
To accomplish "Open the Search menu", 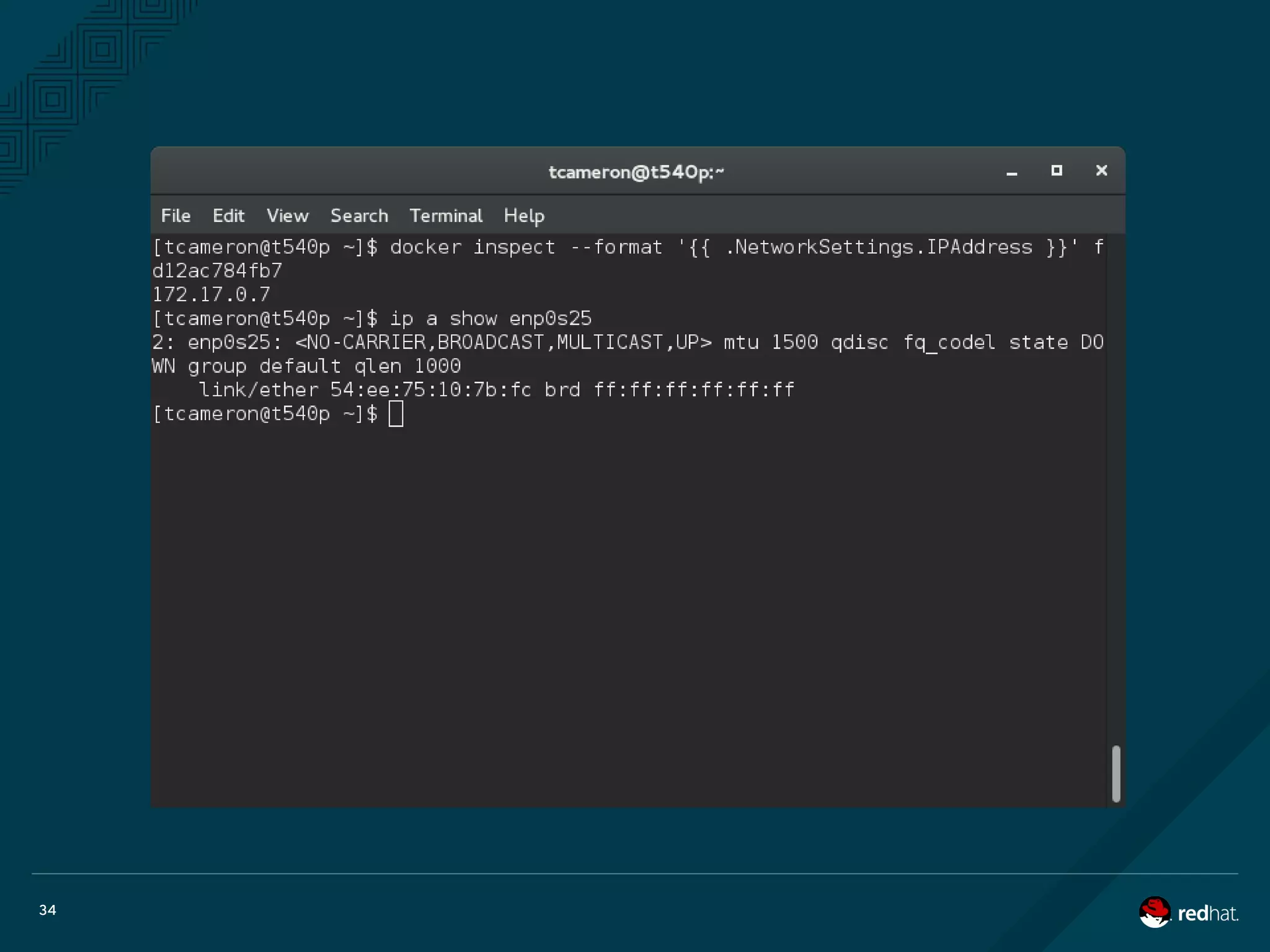I will pos(359,216).
